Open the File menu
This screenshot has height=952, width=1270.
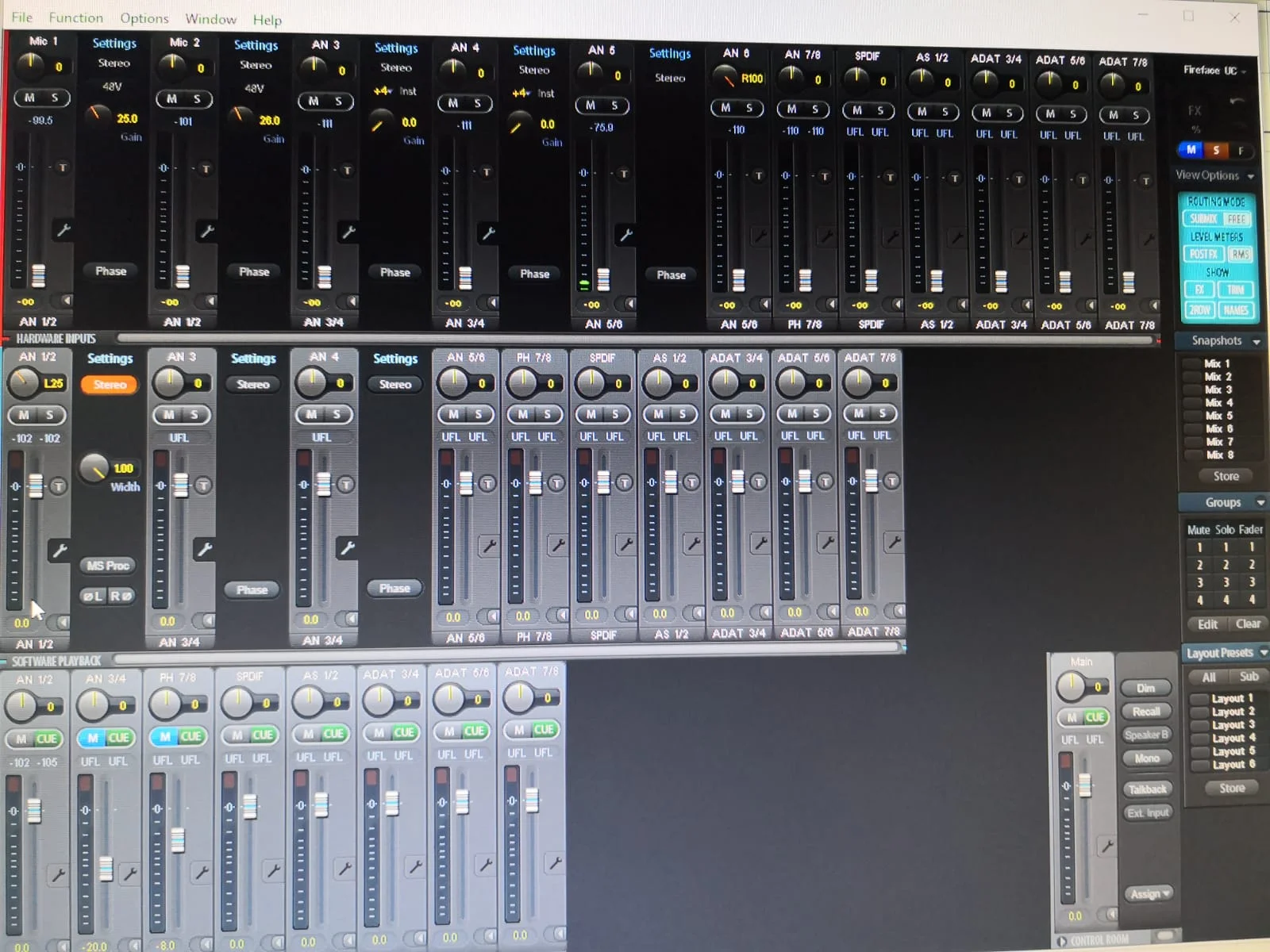22,17
